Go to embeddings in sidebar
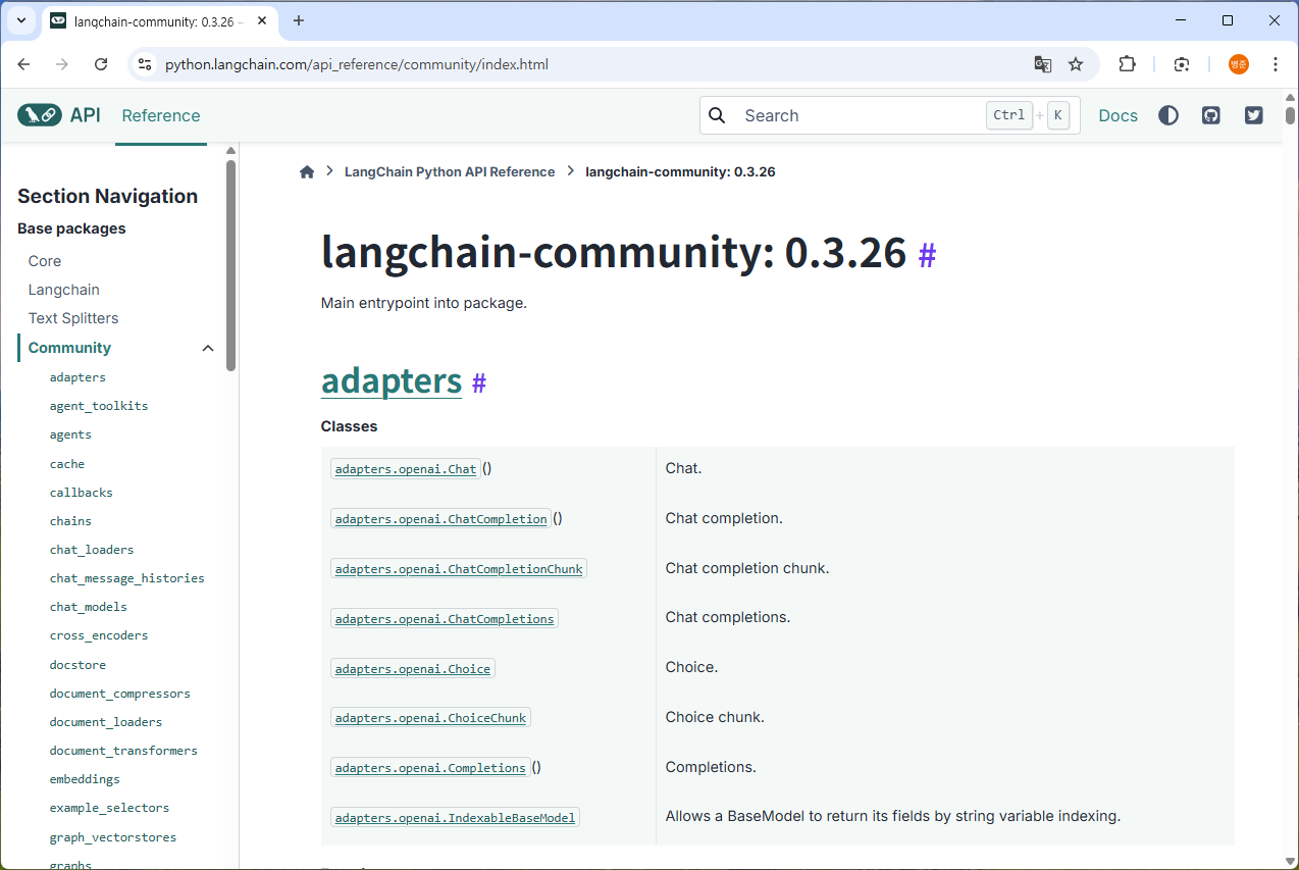 pyautogui.click(x=84, y=779)
